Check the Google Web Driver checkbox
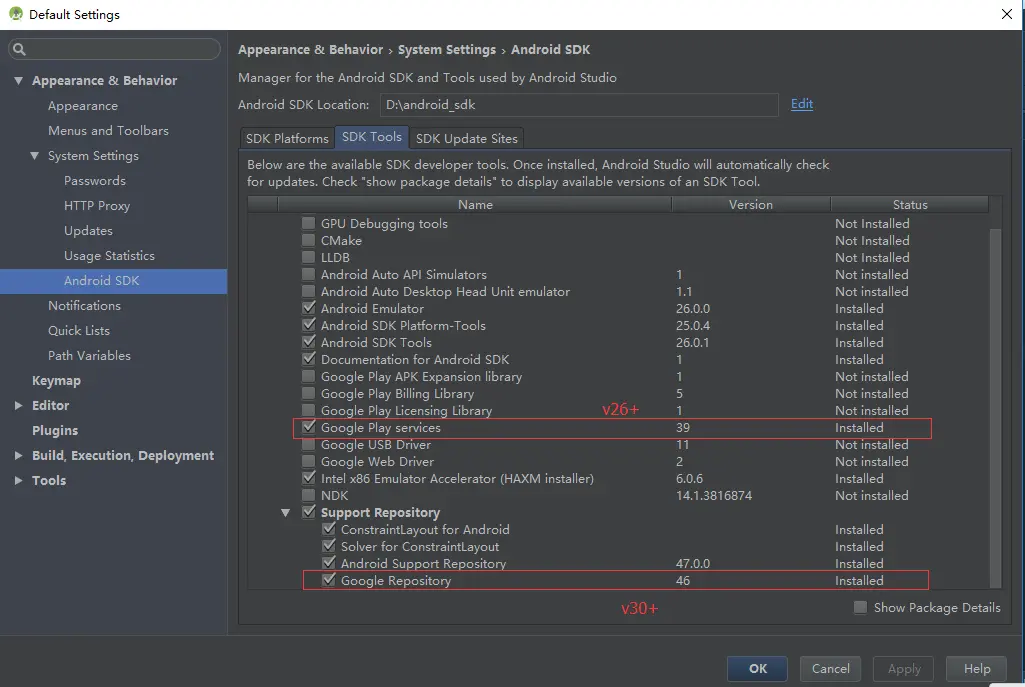 pyautogui.click(x=309, y=461)
